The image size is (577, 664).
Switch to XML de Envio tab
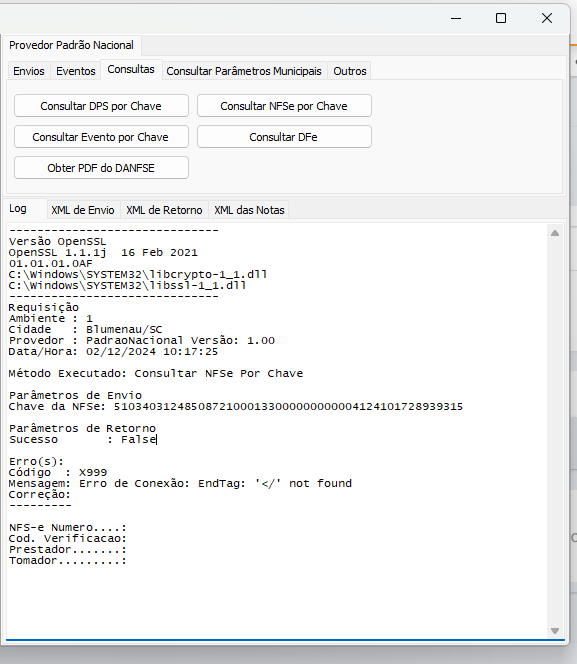point(83,210)
